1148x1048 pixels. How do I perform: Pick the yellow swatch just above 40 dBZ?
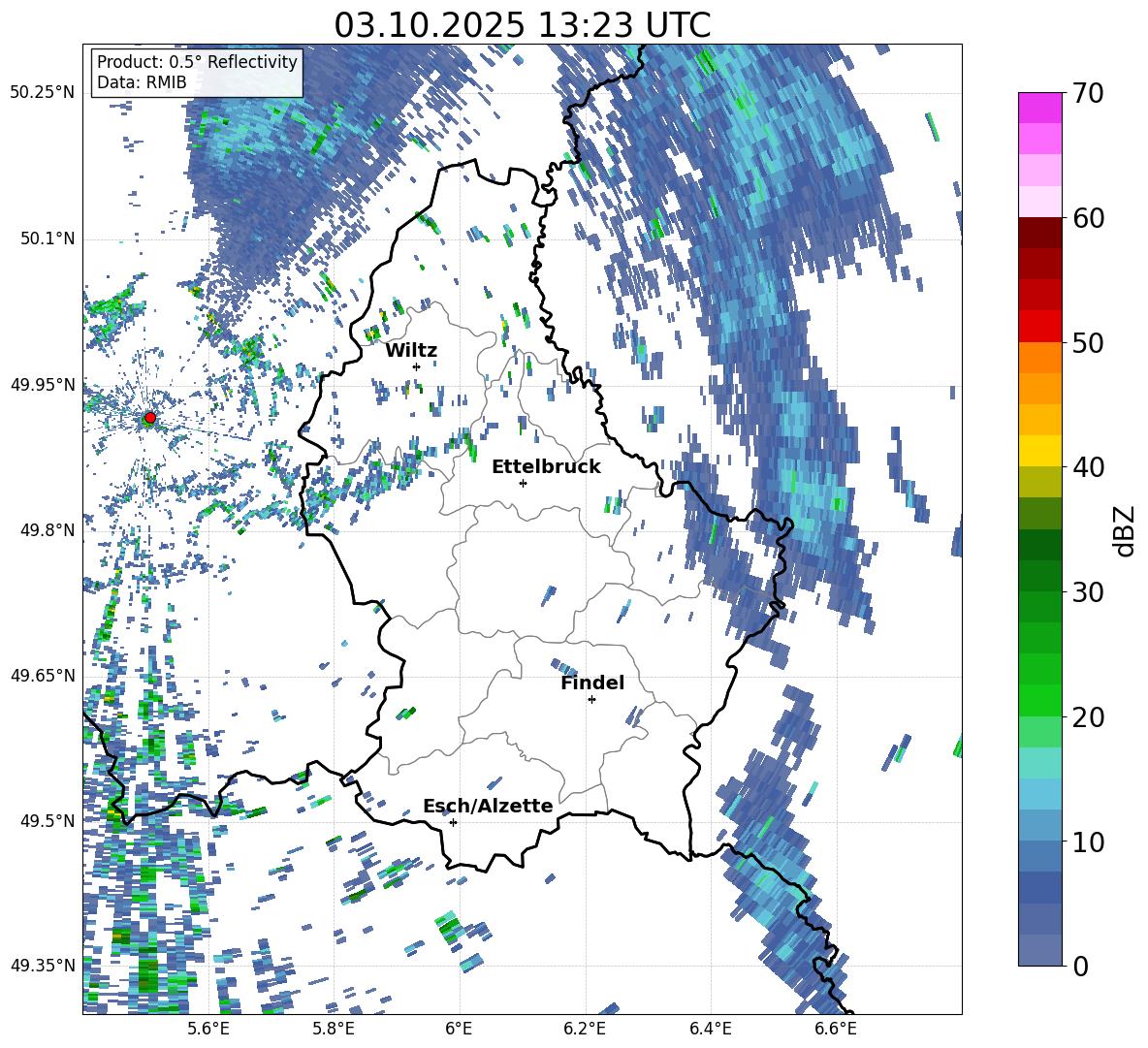click(1039, 451)
